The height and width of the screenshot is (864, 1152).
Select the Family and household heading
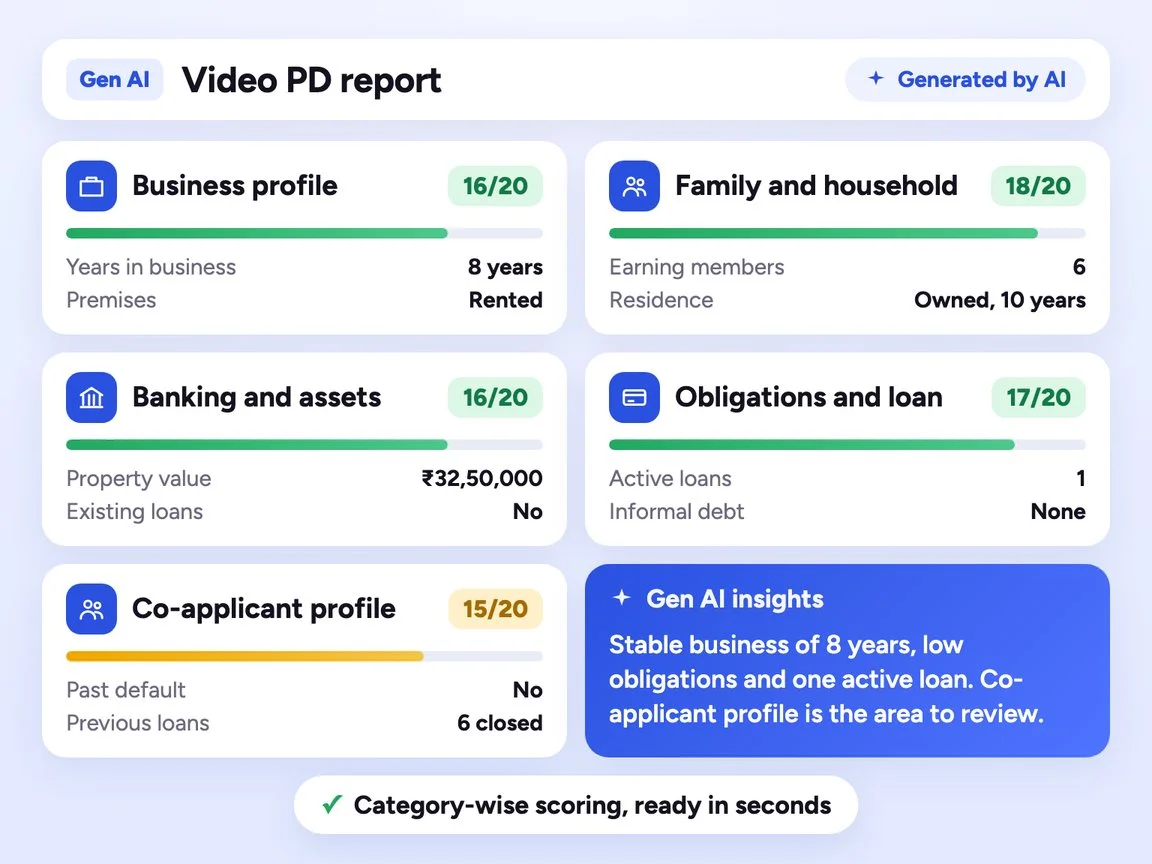pos(816,186)
